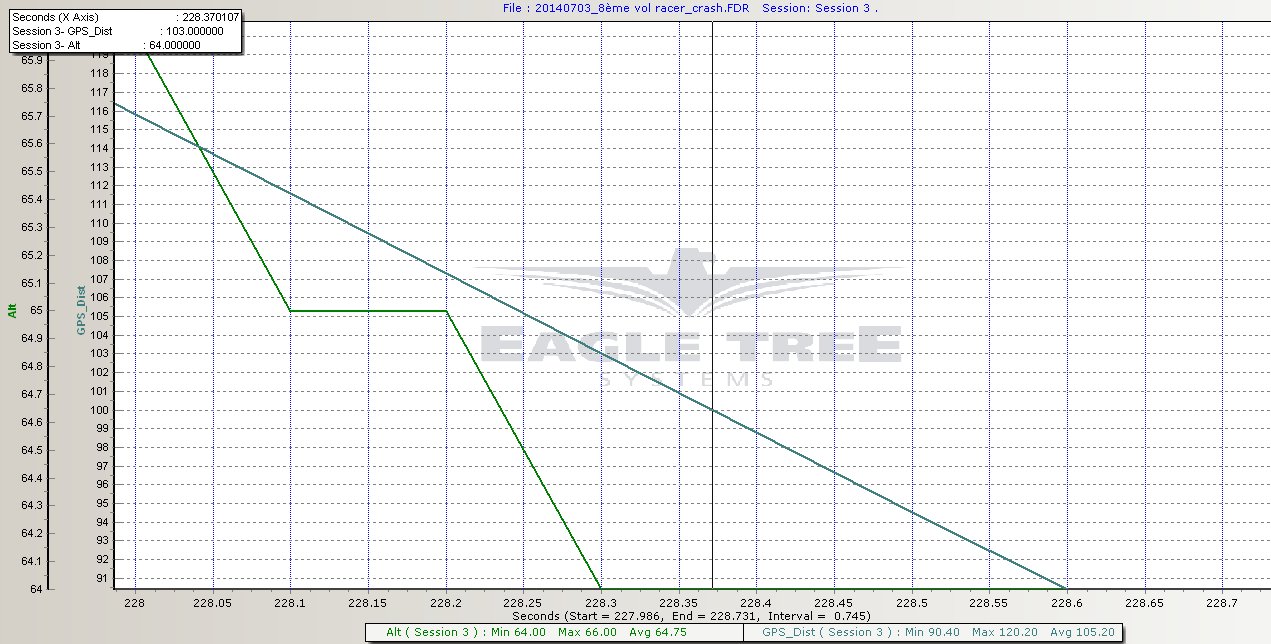Click the Alt axis value 65.9
The image size is (1271, 644).
pyautogui.click(x=33, y=60)
